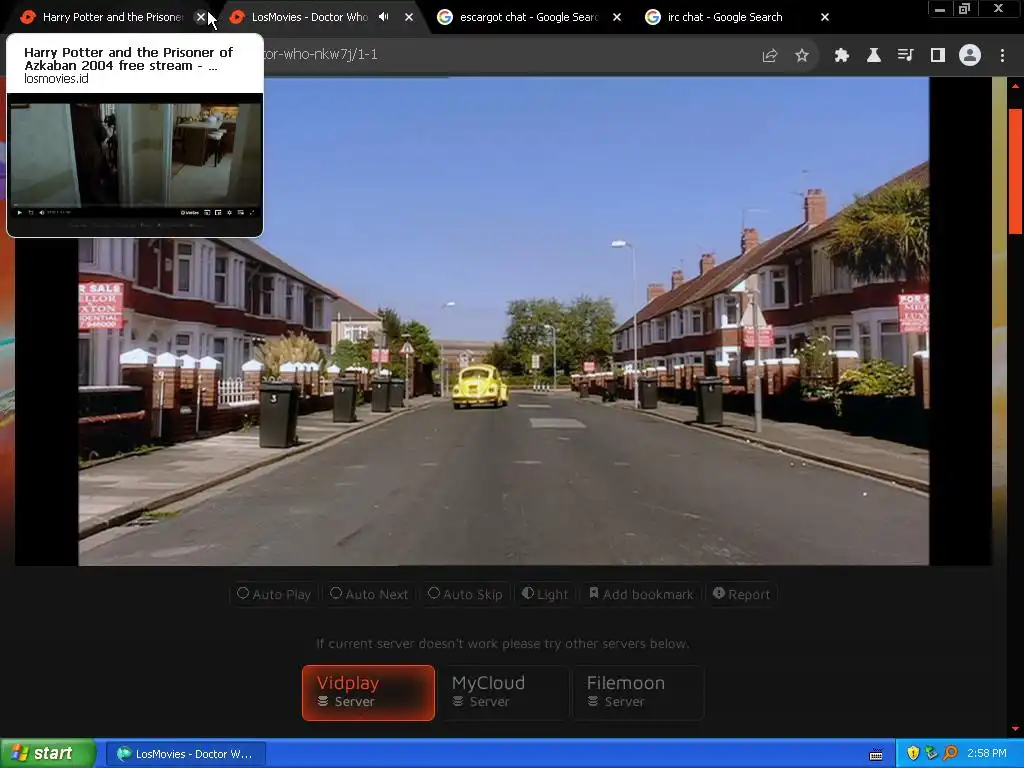Close the Harry Potter tab
The image size is (1024, 768).
tap(201, 17)
